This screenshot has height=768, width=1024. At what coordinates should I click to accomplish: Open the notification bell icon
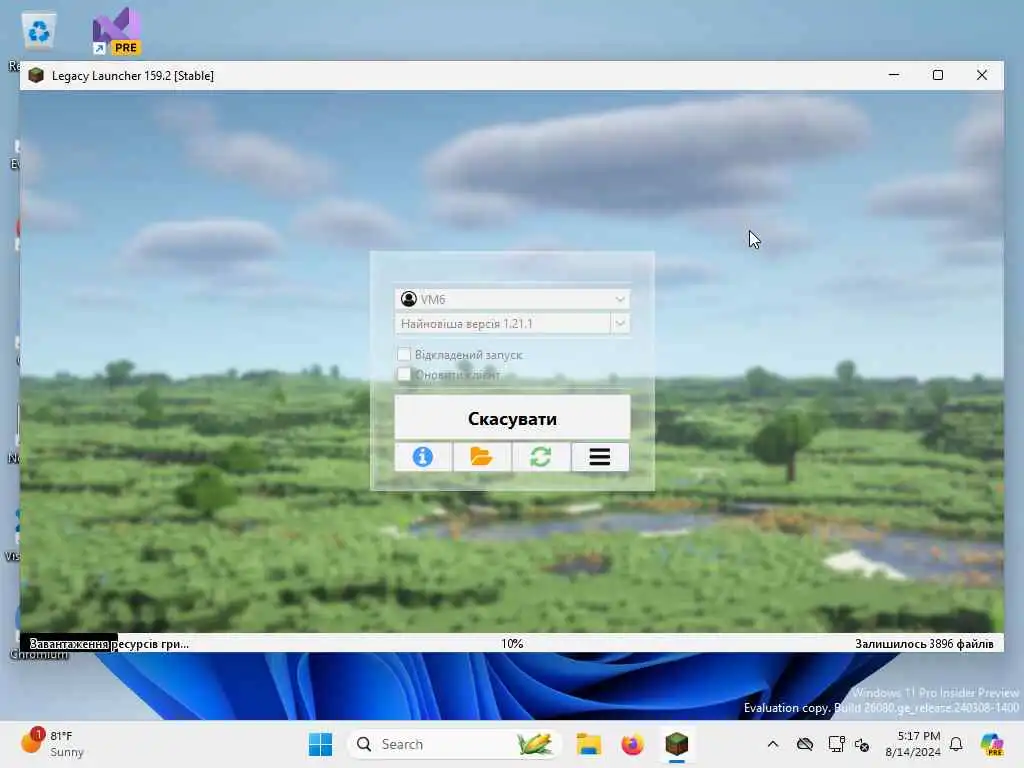956,744
